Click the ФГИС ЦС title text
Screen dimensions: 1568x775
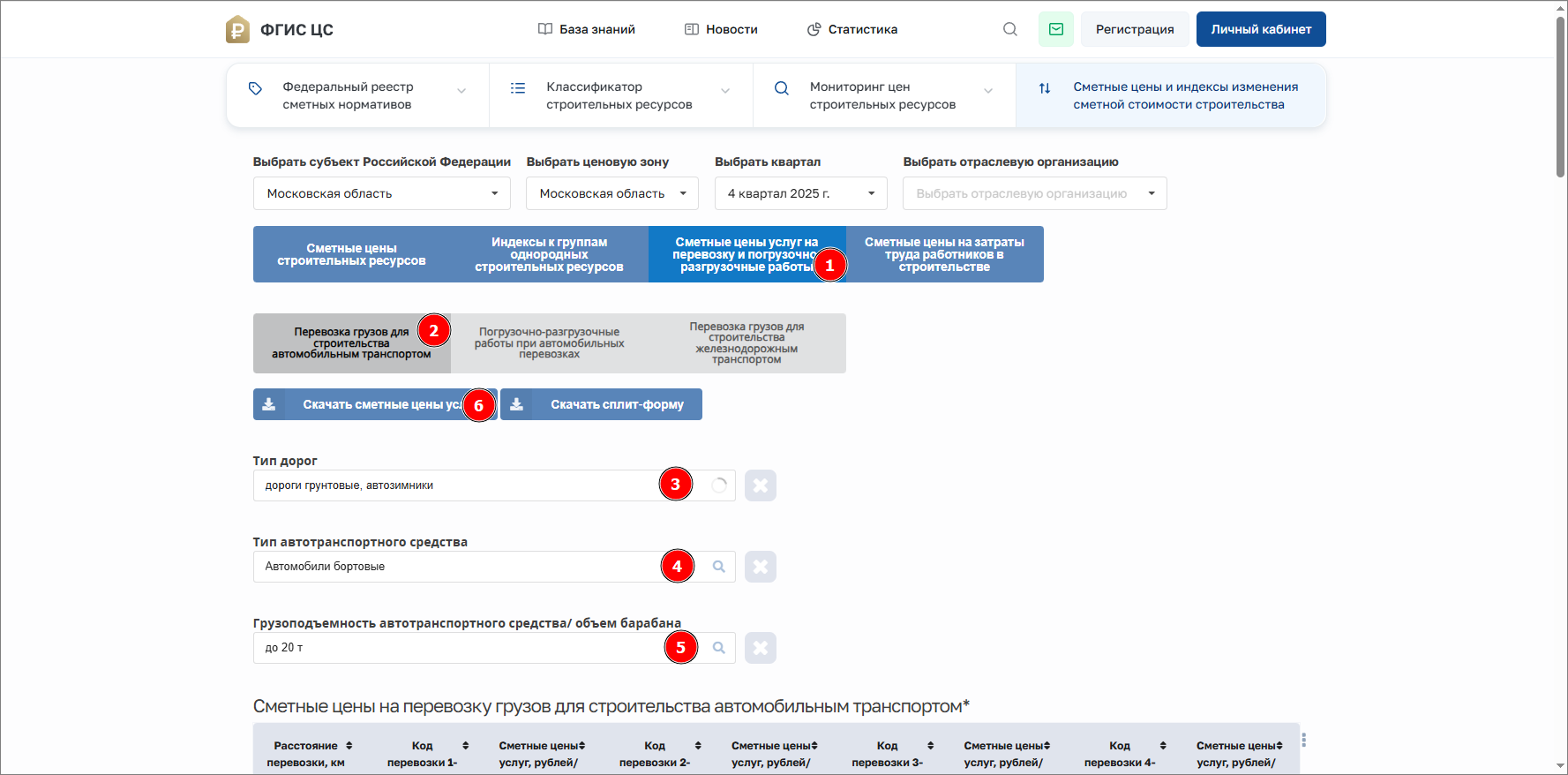[296, 30]
